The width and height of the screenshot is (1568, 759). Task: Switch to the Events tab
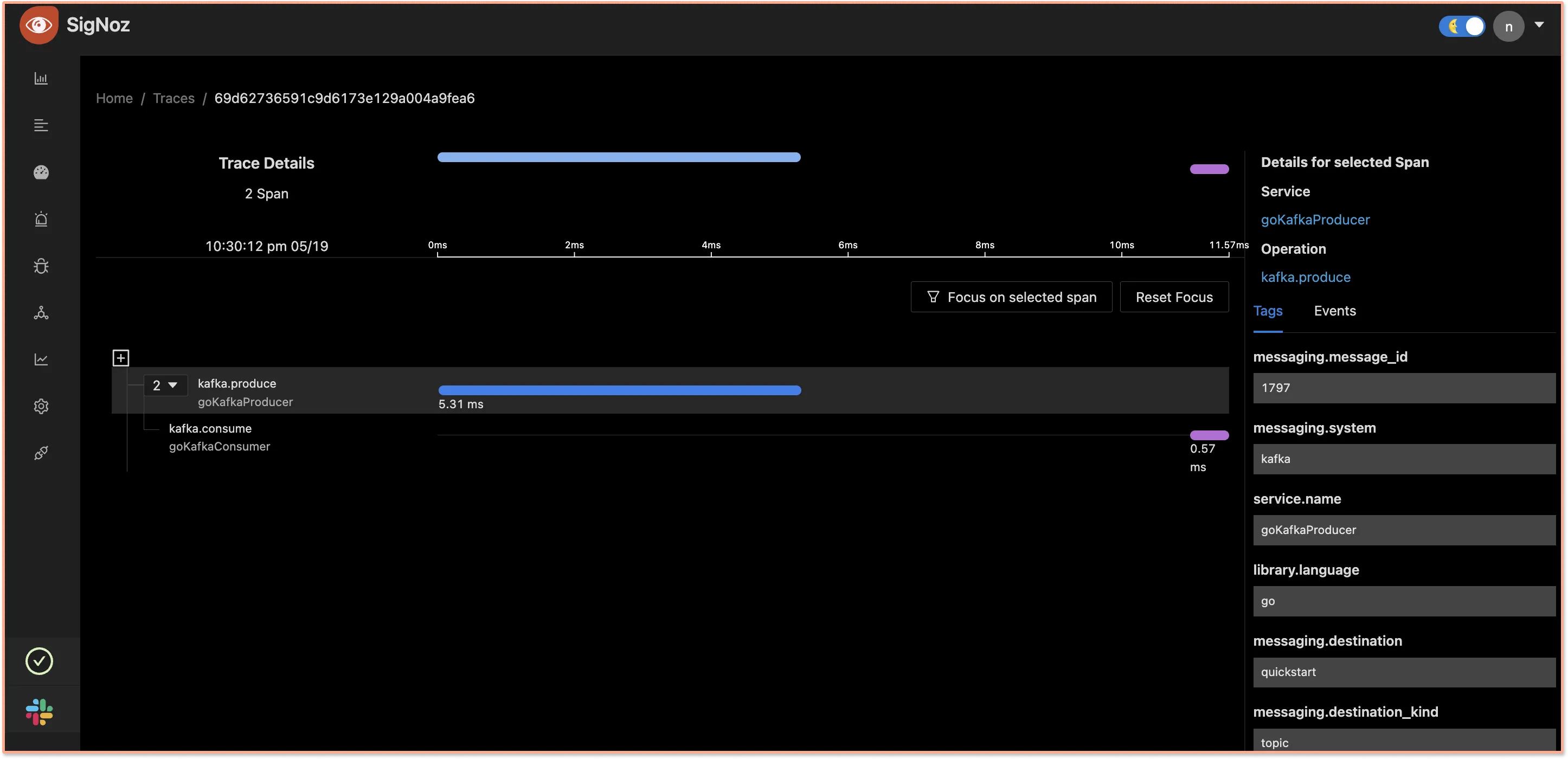[1335, 311]
